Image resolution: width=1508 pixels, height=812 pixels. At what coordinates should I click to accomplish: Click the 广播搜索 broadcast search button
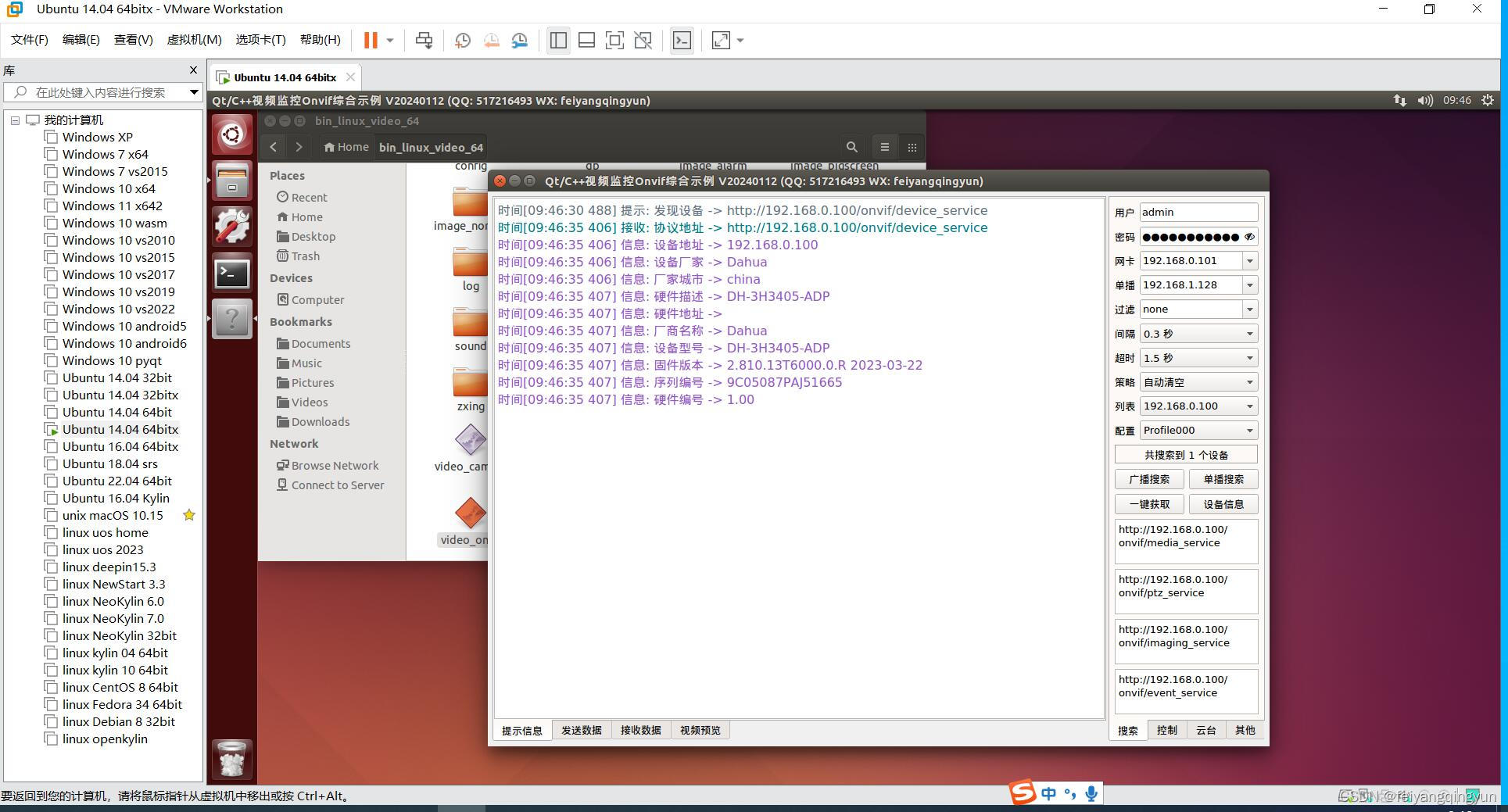tap(1148, 478)
